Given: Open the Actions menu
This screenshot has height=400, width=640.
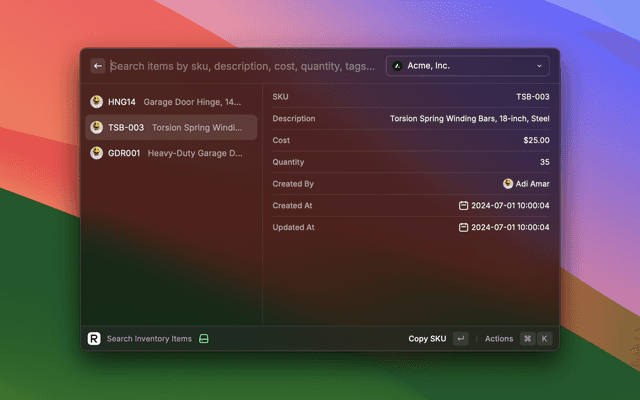Looking at the screenshot, I should pyautogui.click(x=499, y=339).
